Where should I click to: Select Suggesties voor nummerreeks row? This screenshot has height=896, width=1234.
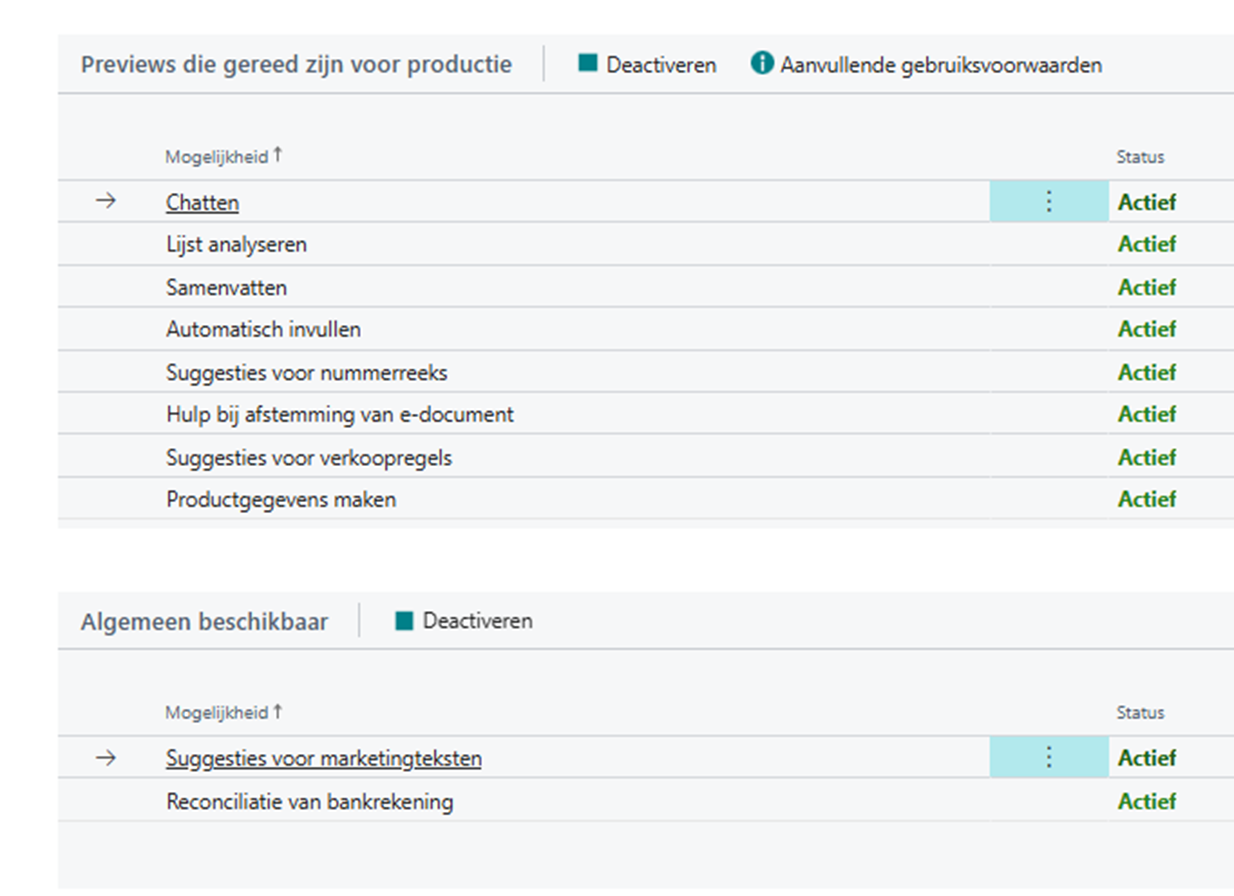306,373
